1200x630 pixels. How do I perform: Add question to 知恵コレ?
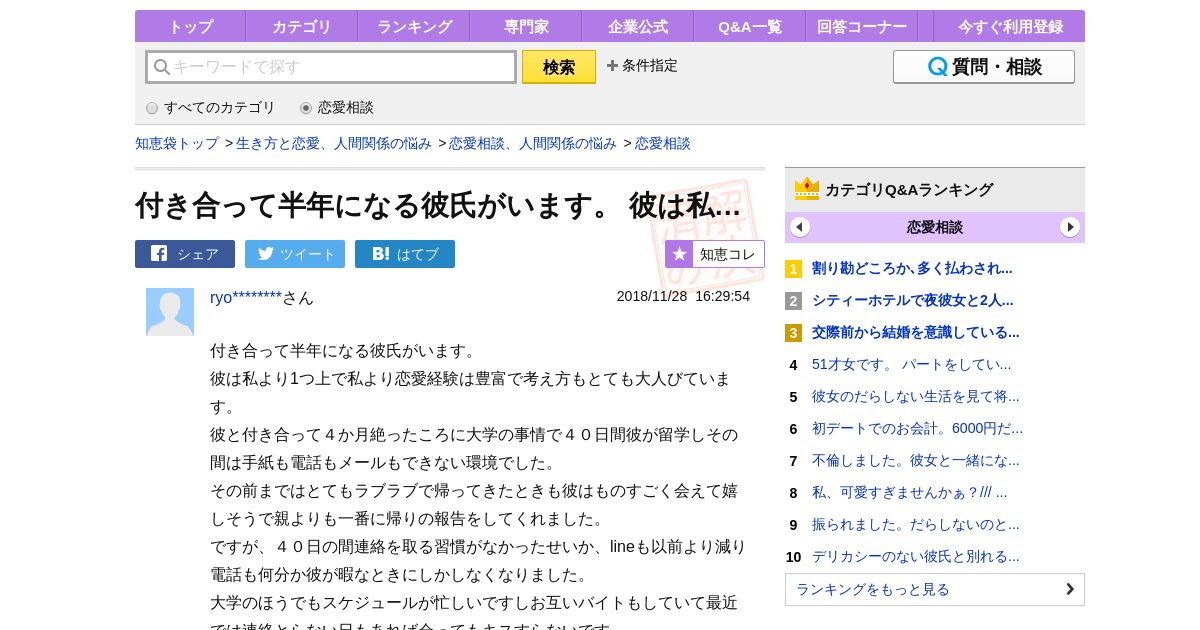coord(715,254)
